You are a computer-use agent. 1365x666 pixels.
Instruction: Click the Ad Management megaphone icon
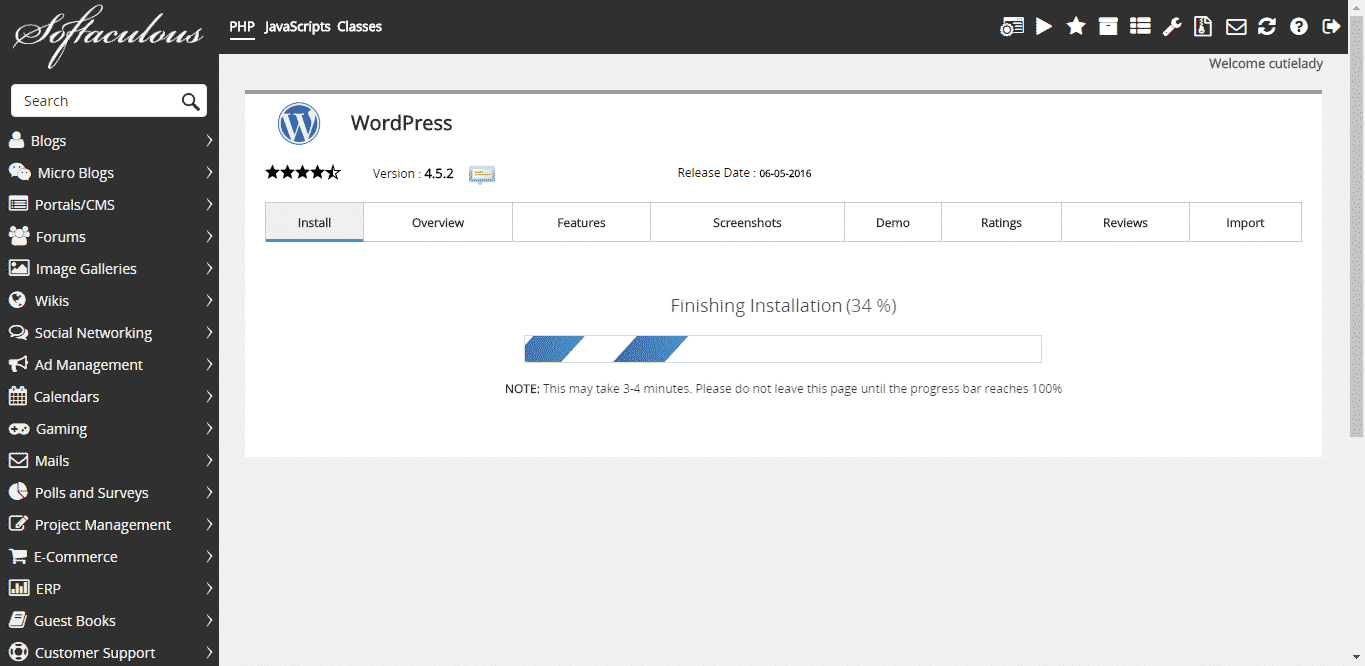[x=17, y=364]
